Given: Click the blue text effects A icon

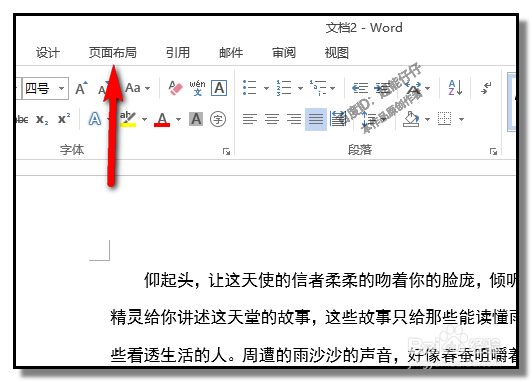Looking at the screenshot, I should (x=95, y=119).
